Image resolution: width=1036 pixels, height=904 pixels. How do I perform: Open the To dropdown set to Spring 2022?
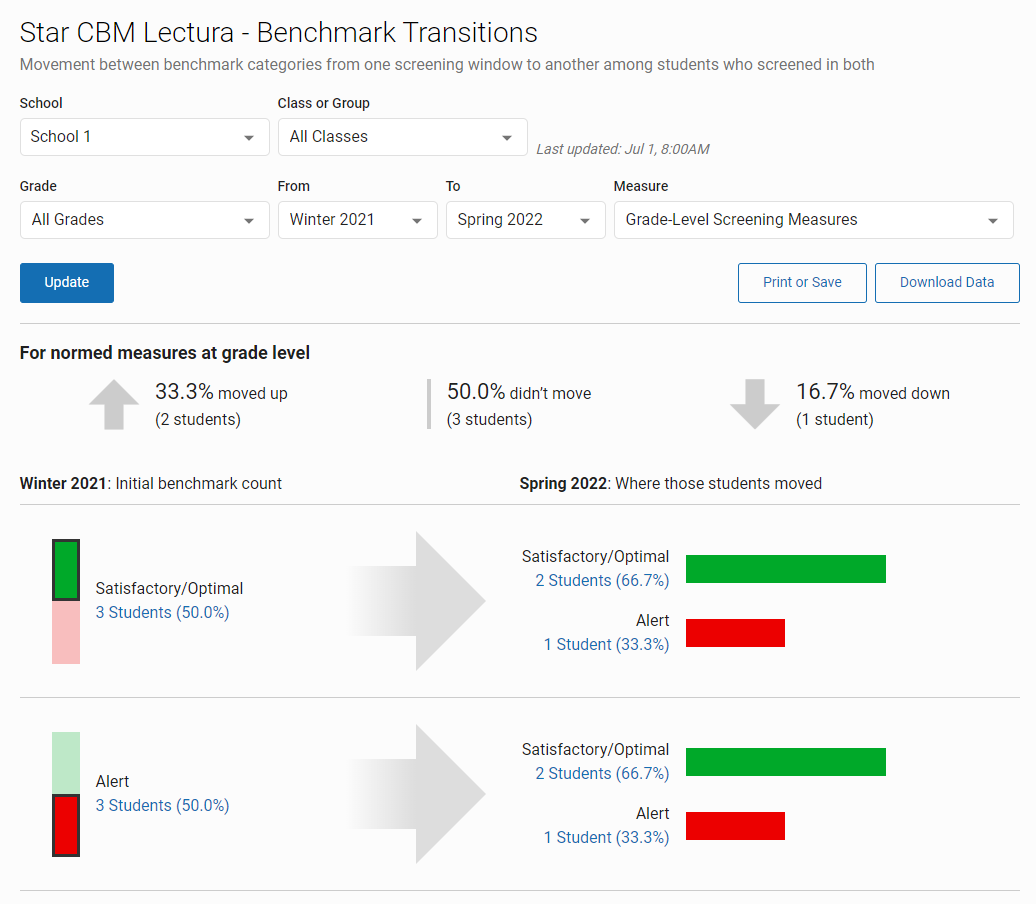coord(526,220)
